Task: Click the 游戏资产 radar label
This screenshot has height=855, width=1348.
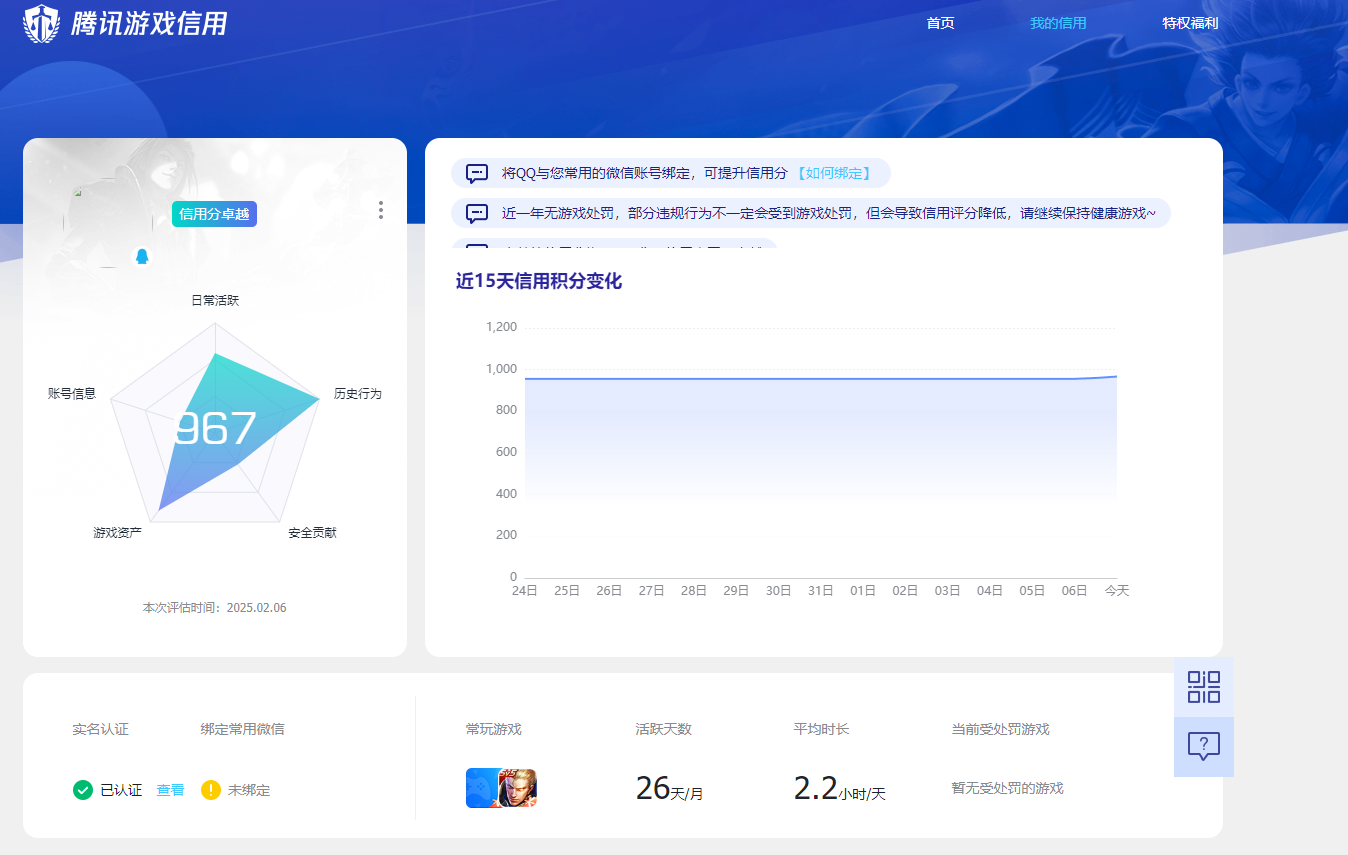Action: 117,533
